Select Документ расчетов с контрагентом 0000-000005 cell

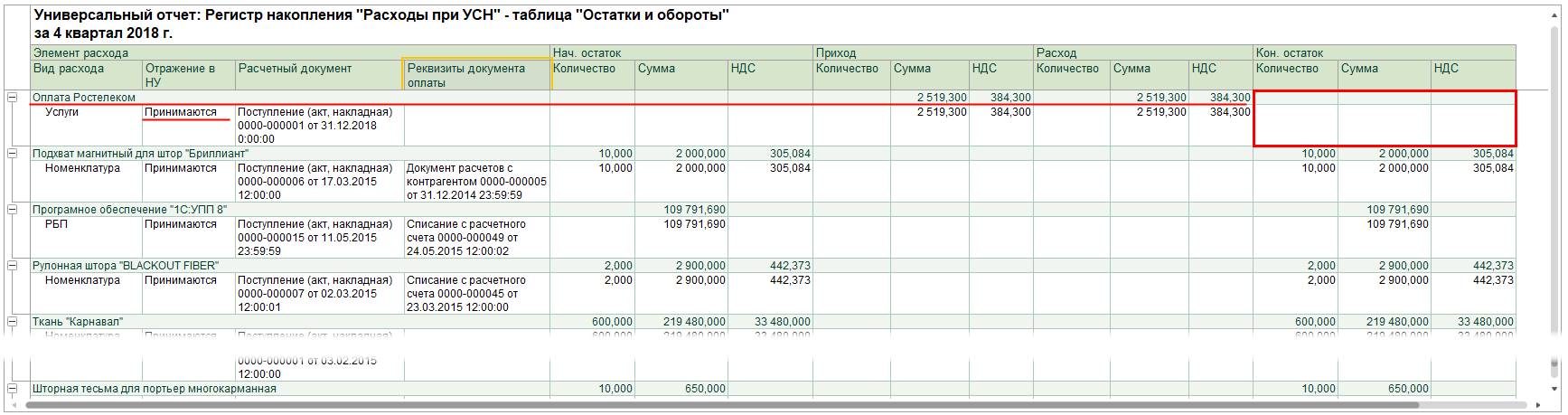[x=476, y=181]
